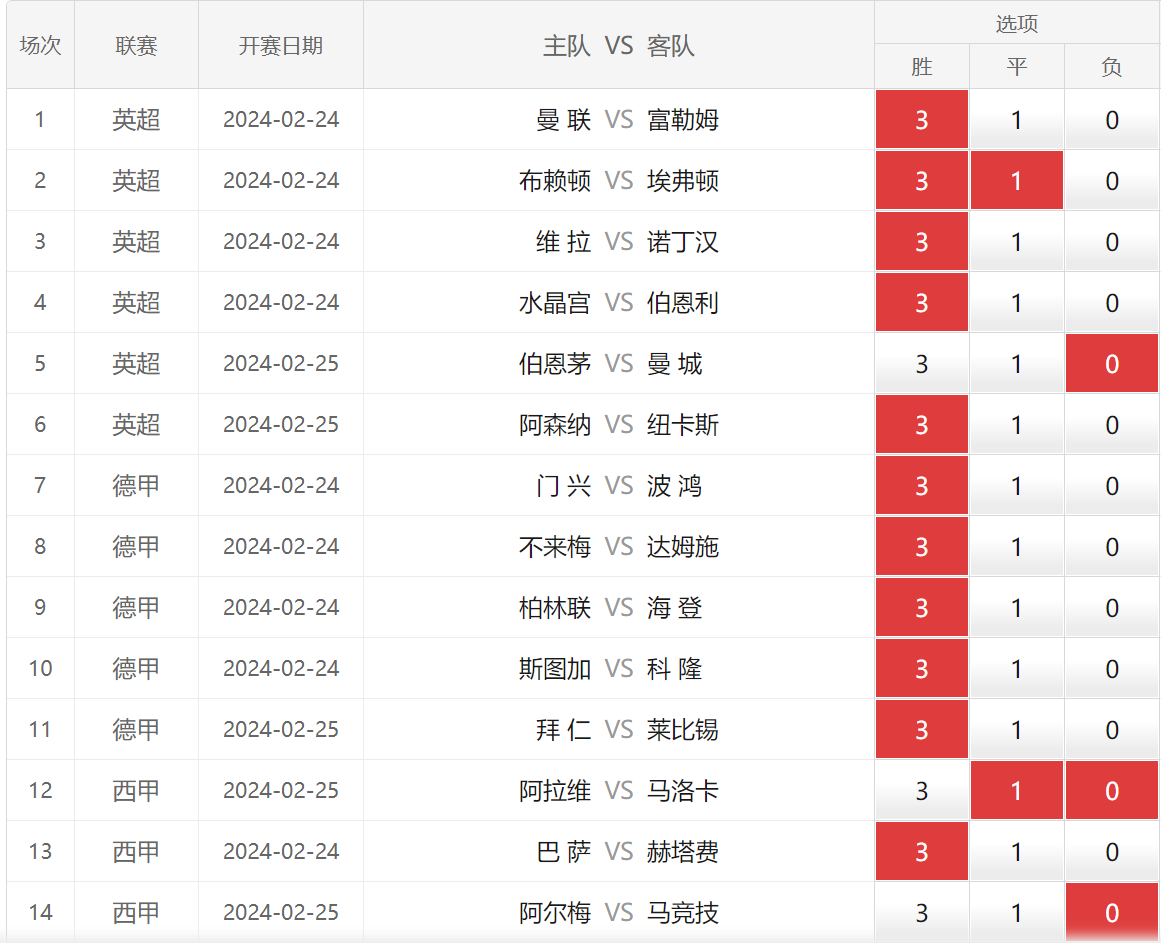Choose loss option 0 for 拜仁 VS 莱比锡
The image size is (1161, 943).
coord(1112,729)
